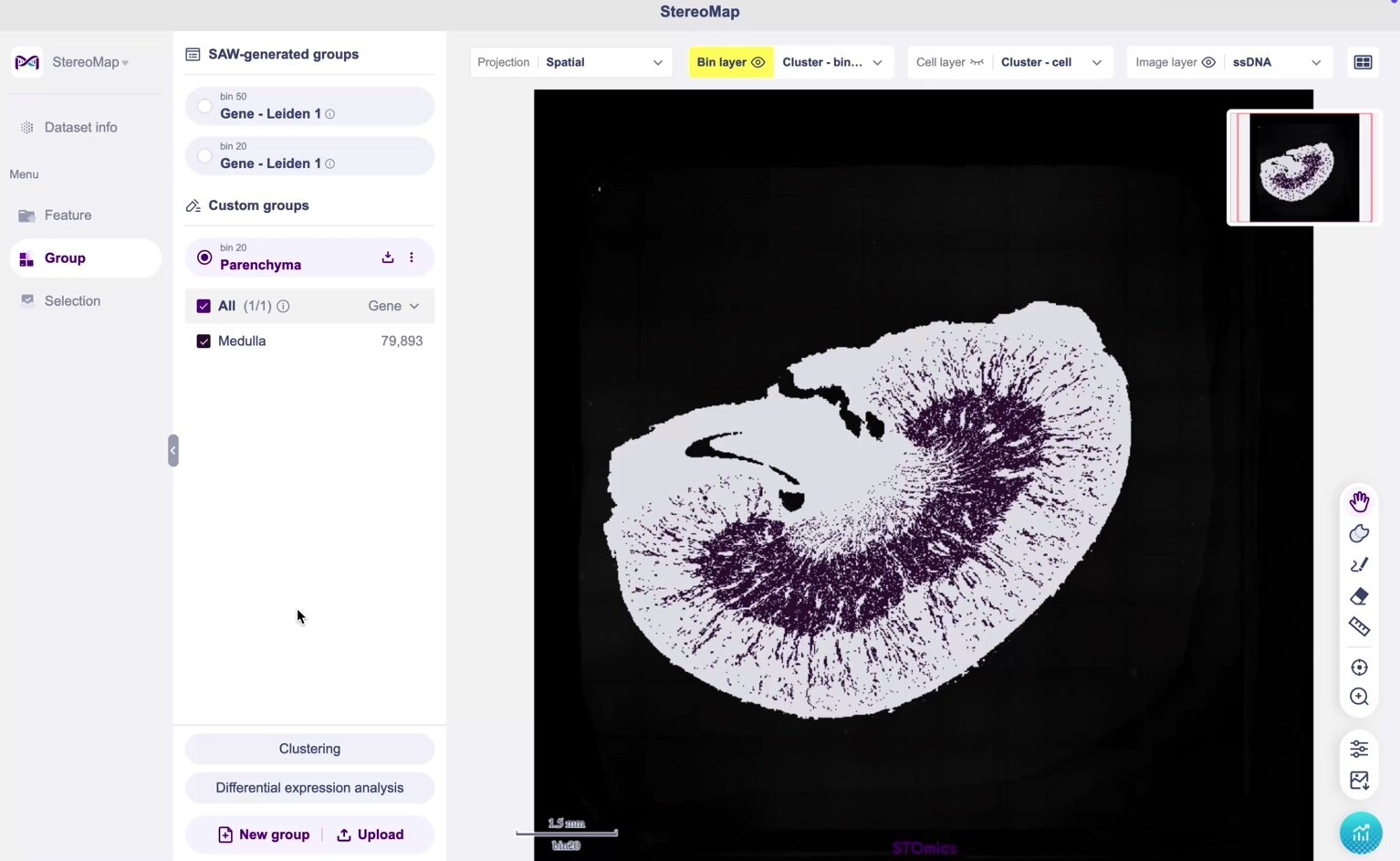Uncheck the Medulla checkbox
This screenshot has height=861, width=1400.
pyautogui.click(x=204, y=341)
